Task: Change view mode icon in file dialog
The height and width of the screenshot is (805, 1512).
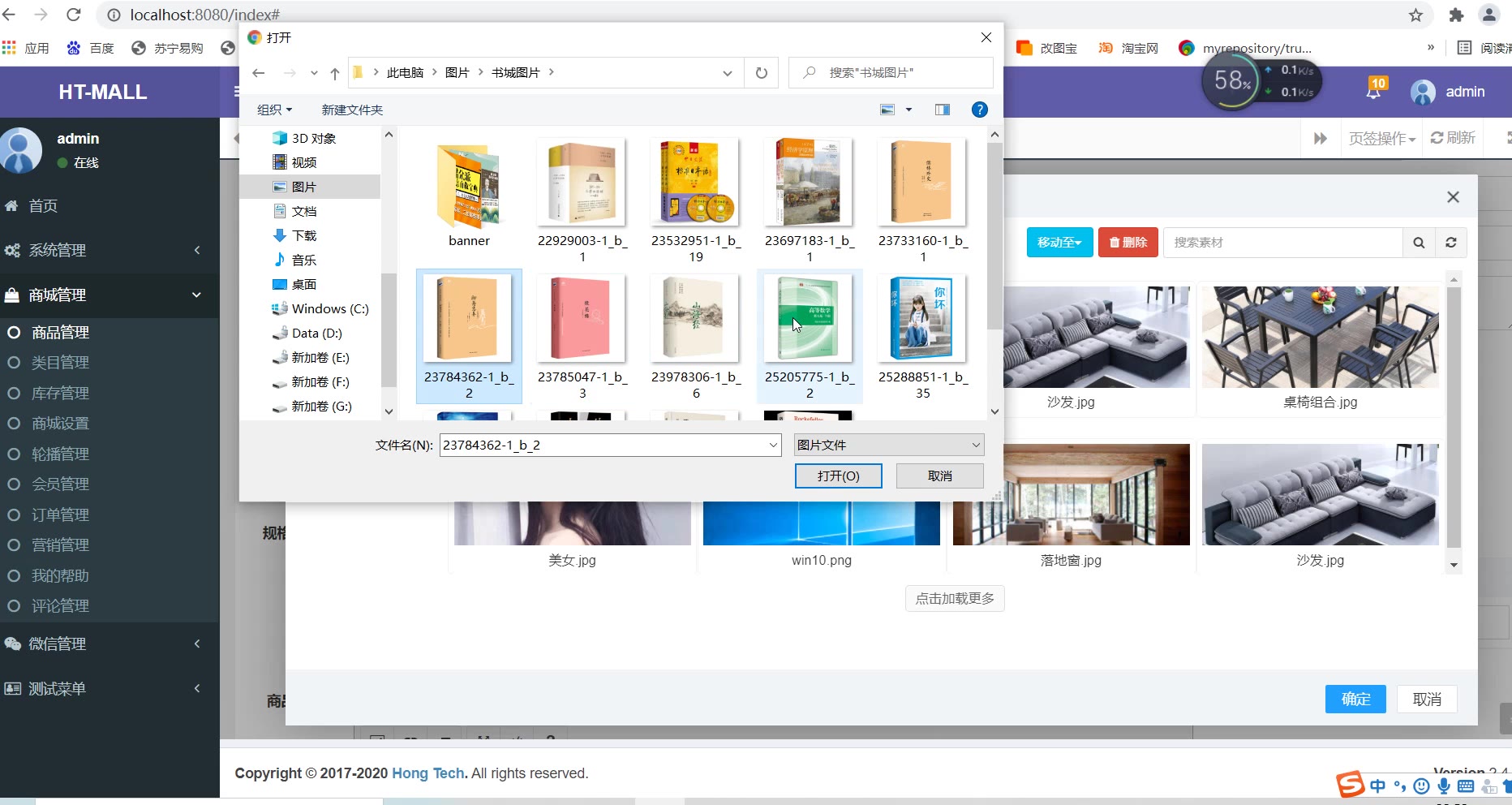Action: click(887, 110)
